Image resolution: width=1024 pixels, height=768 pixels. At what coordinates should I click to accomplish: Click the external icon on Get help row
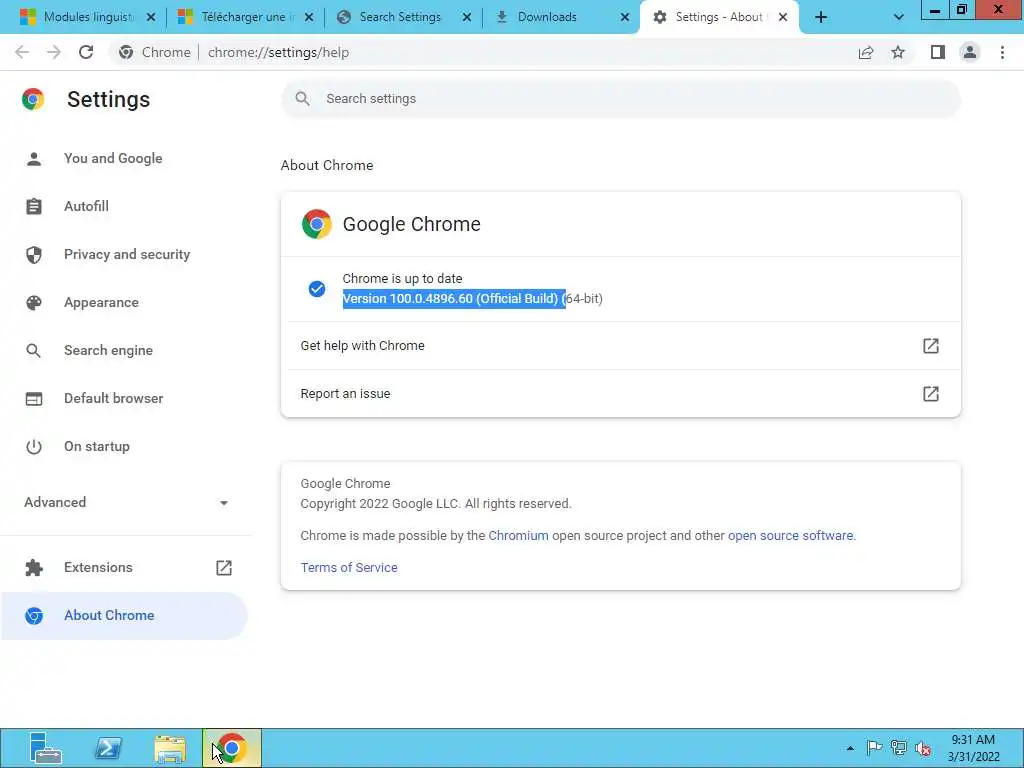click(931, 345)
